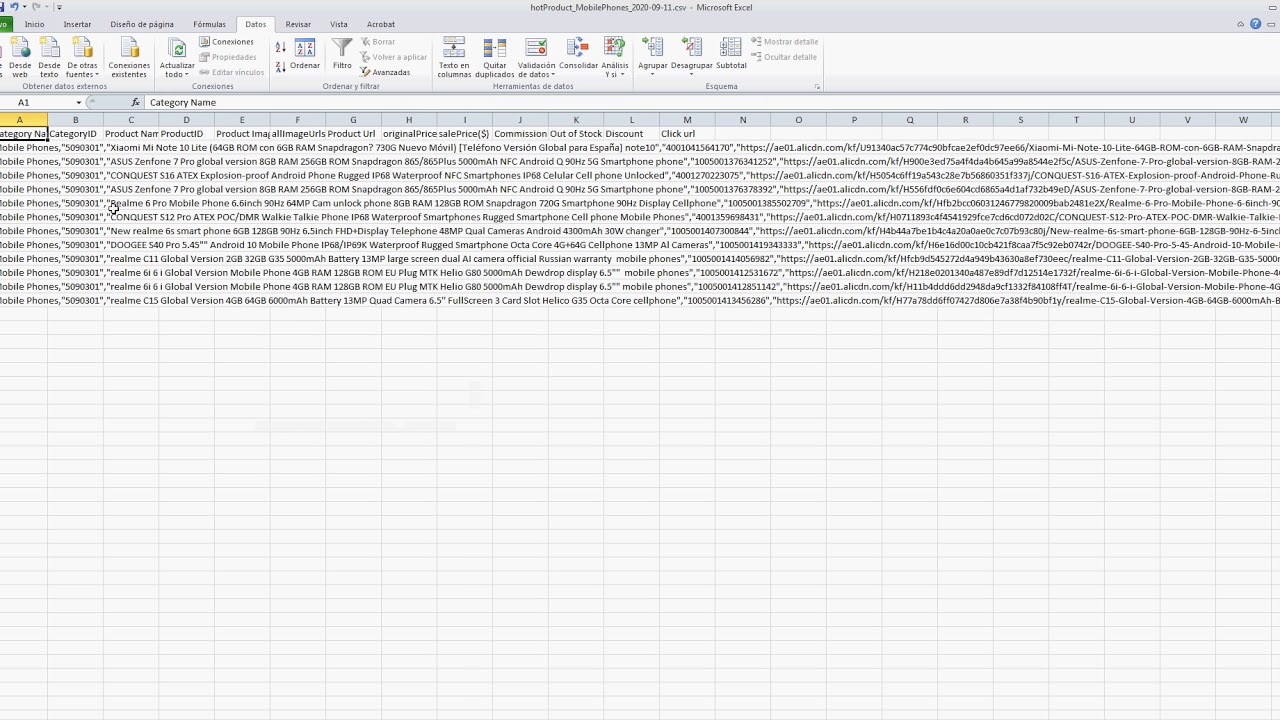Import data with Desde web
Viewport: 1280px width, 720px height.
[19, 58]
